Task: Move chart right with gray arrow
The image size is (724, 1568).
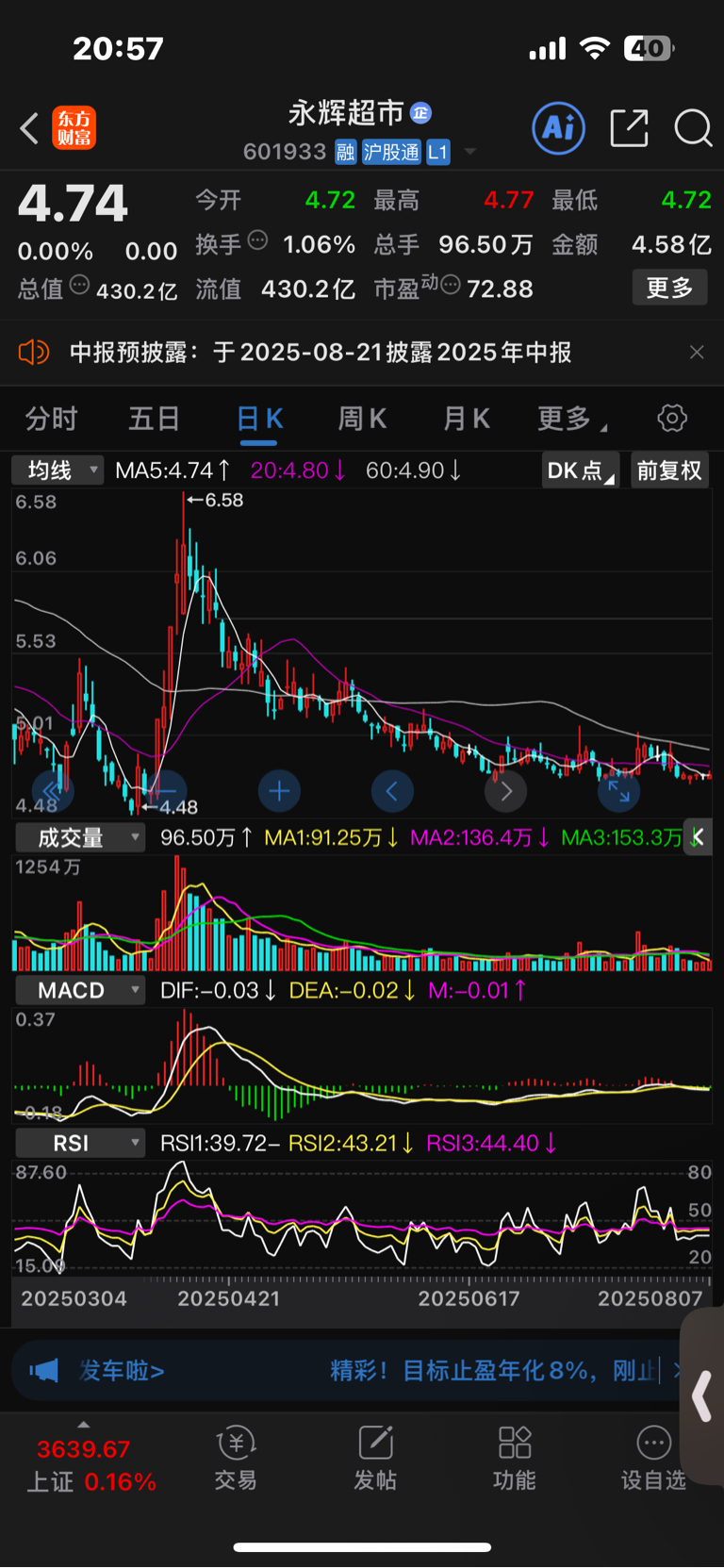Action: pos(505,791)
